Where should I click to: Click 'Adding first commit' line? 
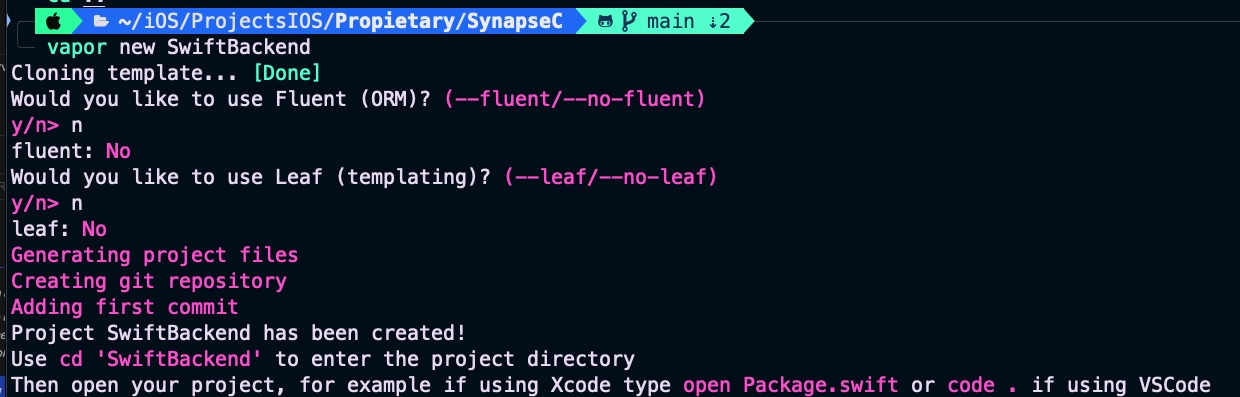tap(125, 307)
